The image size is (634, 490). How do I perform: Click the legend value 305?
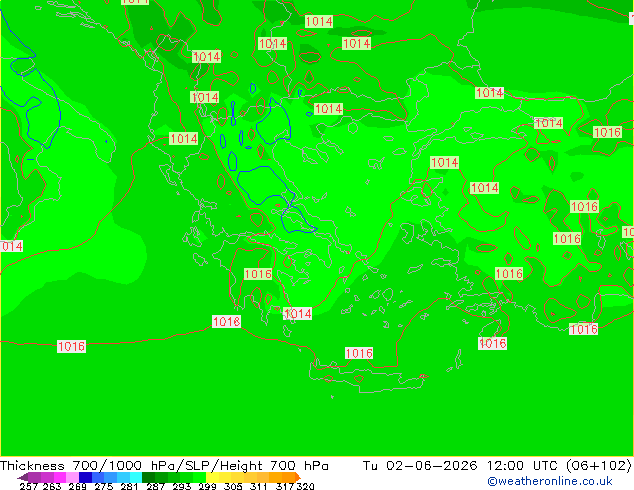tap(233, 486)
